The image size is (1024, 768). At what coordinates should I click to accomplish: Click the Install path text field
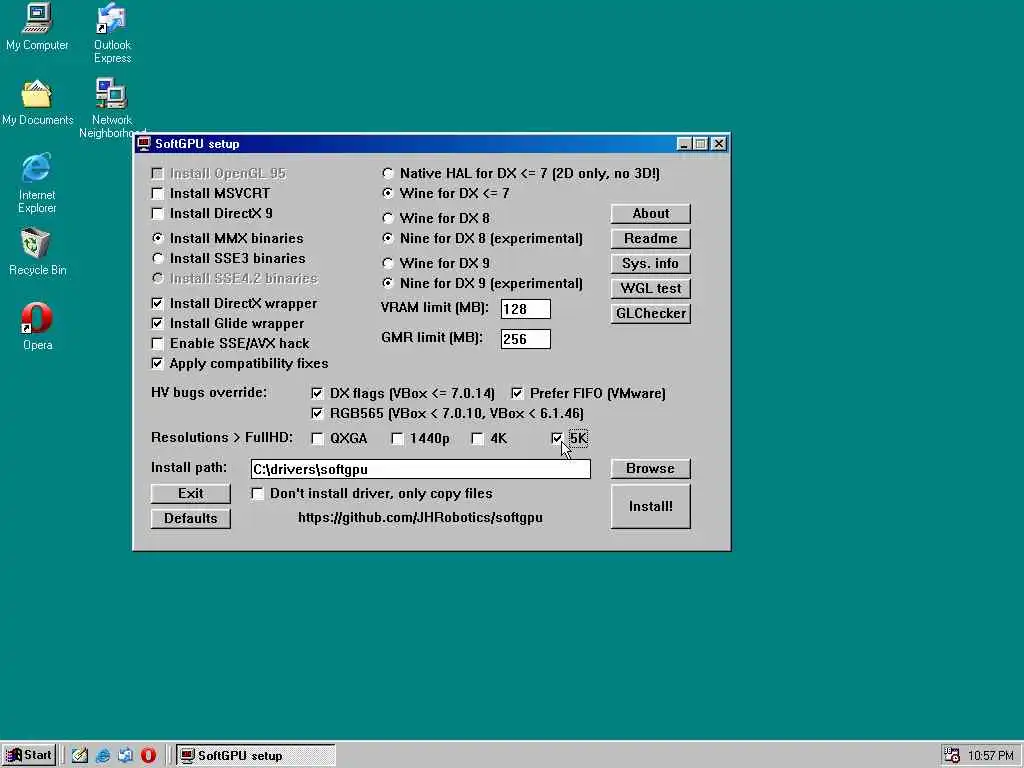(421, 469)
